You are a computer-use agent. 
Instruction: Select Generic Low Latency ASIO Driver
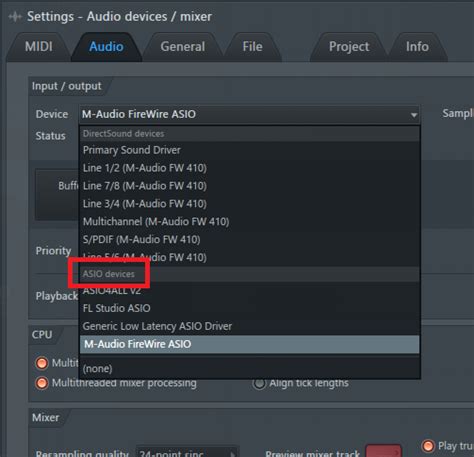pyautogui.click(x=249, y=326)
